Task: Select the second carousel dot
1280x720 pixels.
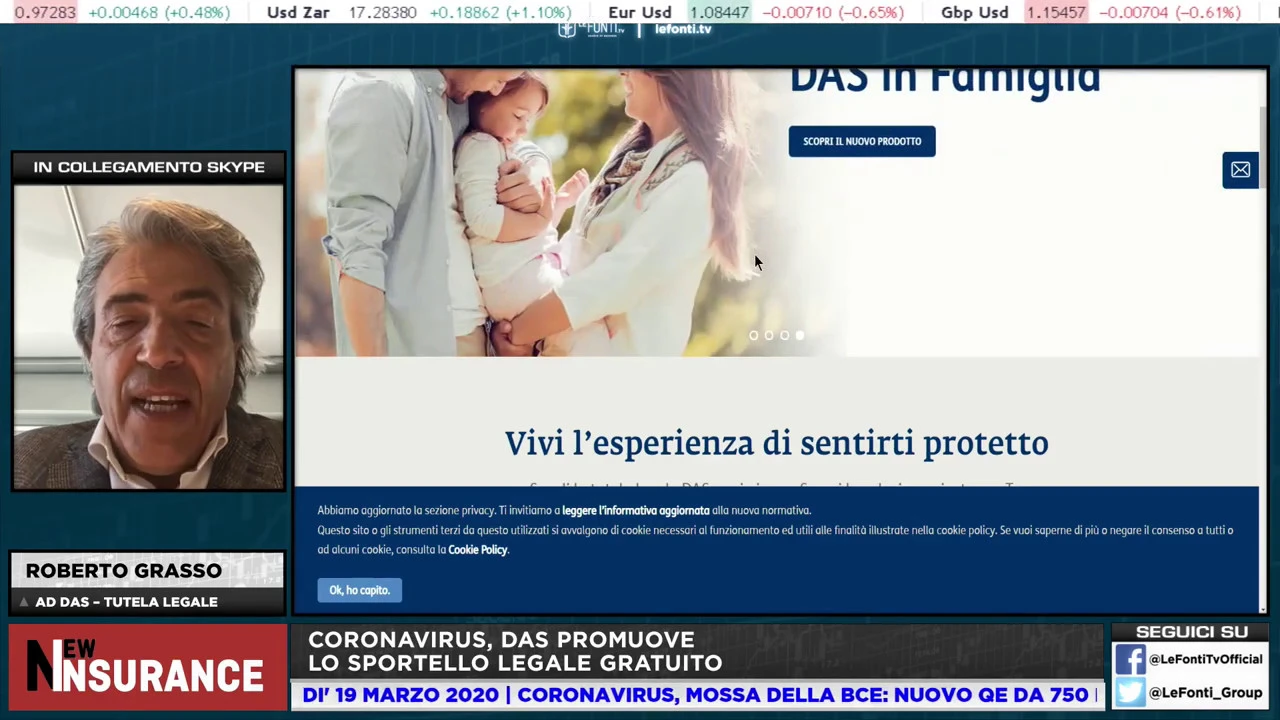Action: pos(769,336)
